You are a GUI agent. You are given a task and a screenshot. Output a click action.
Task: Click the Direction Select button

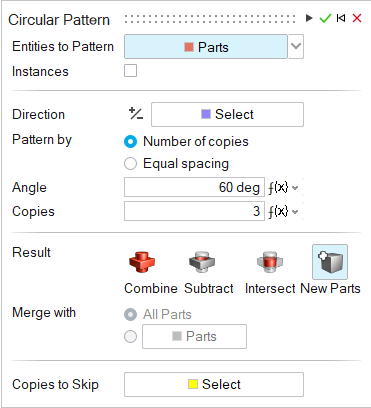[227, 114]
